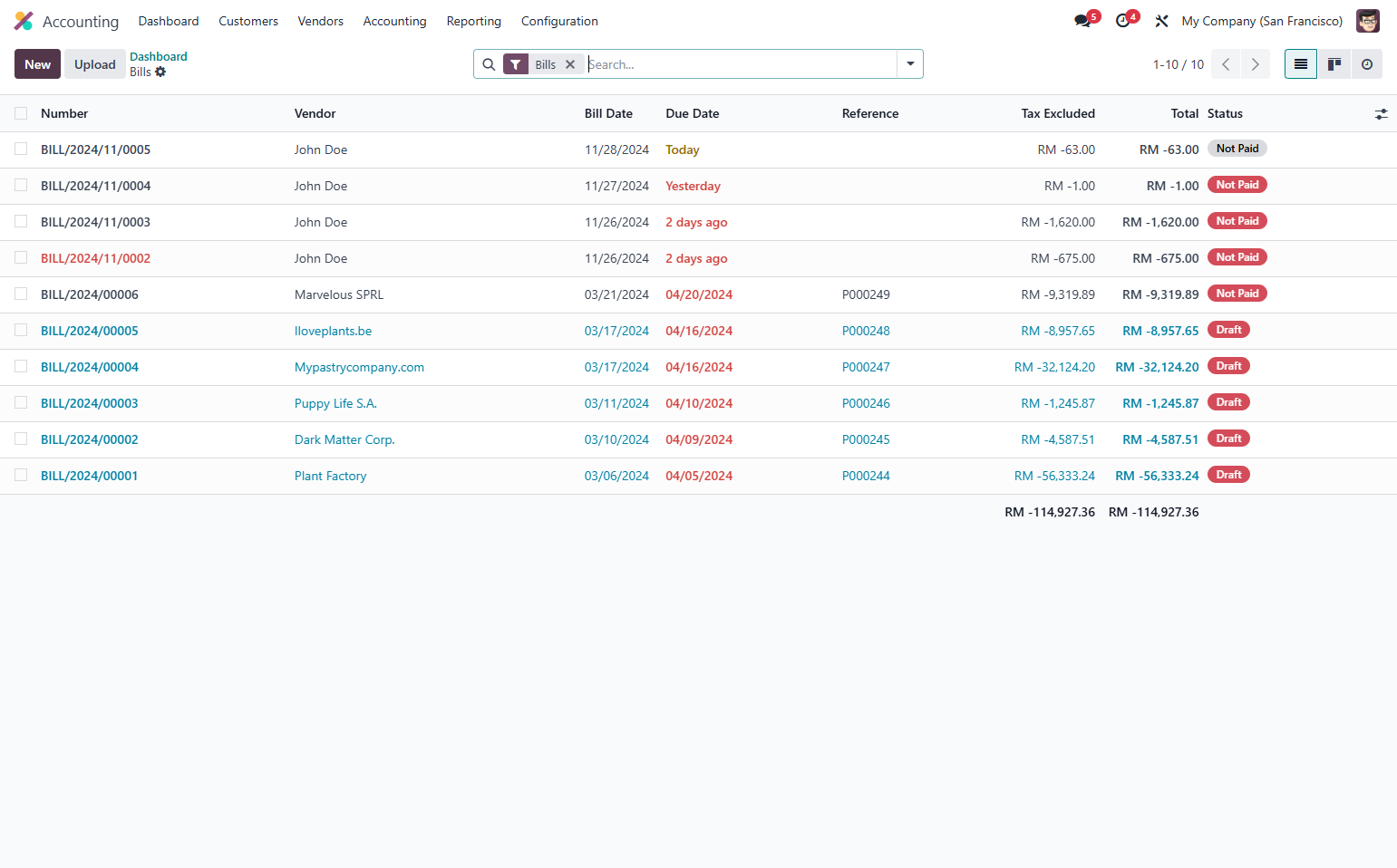Click vendor Marvelous SPRL cell
This screenshot has width=1397, height=868.
tap(339, 294)
